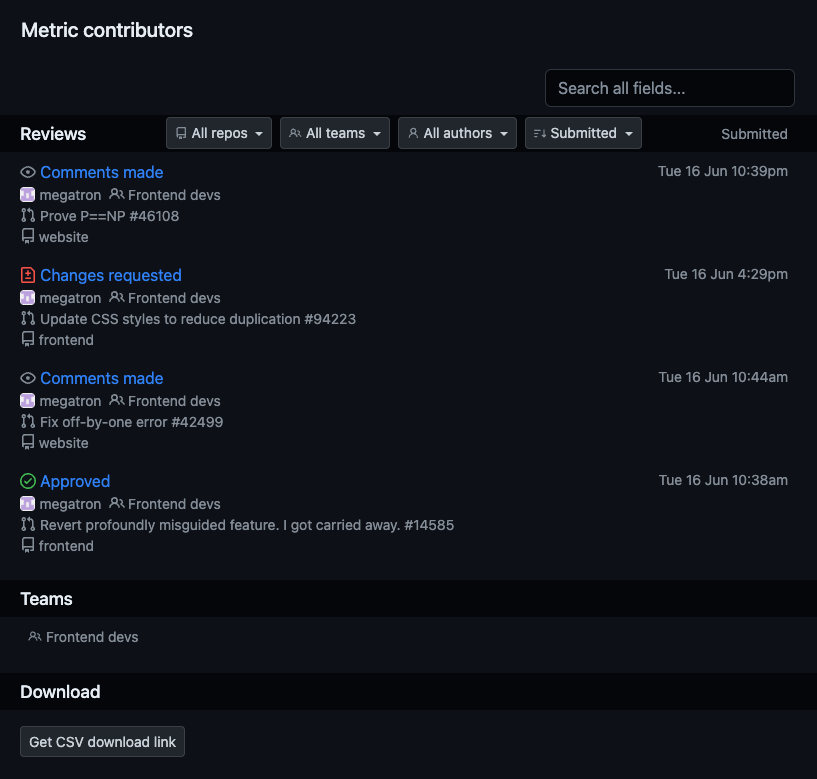Focus the Search all fields input
Viewport: 817px width, 779px height.
tap(670, 88)
